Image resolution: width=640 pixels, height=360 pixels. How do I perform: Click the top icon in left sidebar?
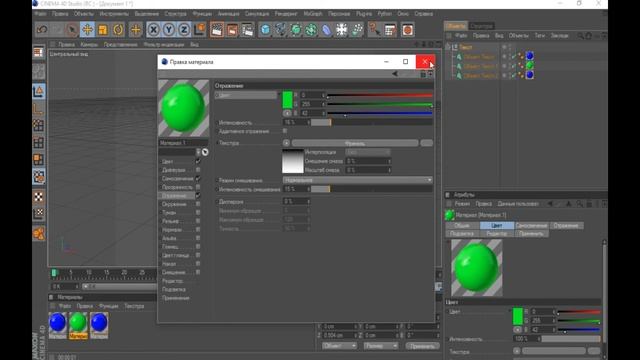coord(39,52)
